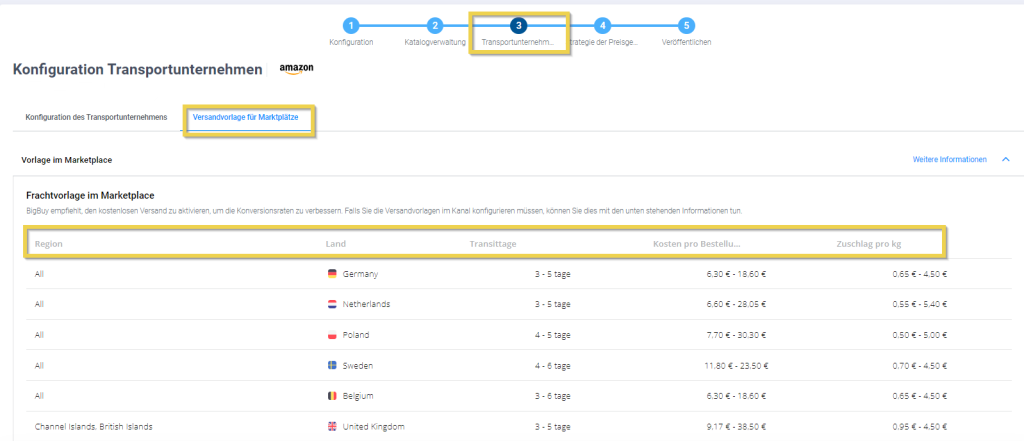1024x441 pixels.
Task: Click step 1 Konfiguration circle
Action: click(350, 26)
